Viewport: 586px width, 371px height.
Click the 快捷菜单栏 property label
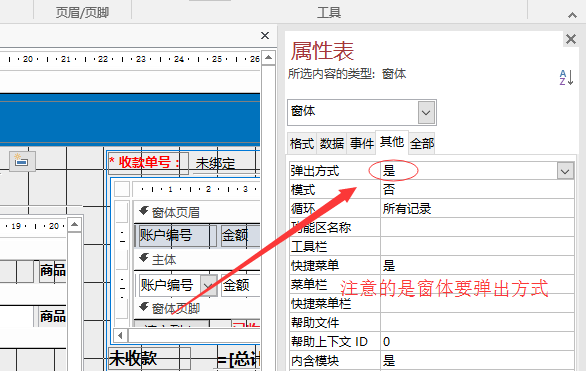(x=321, y=304)
